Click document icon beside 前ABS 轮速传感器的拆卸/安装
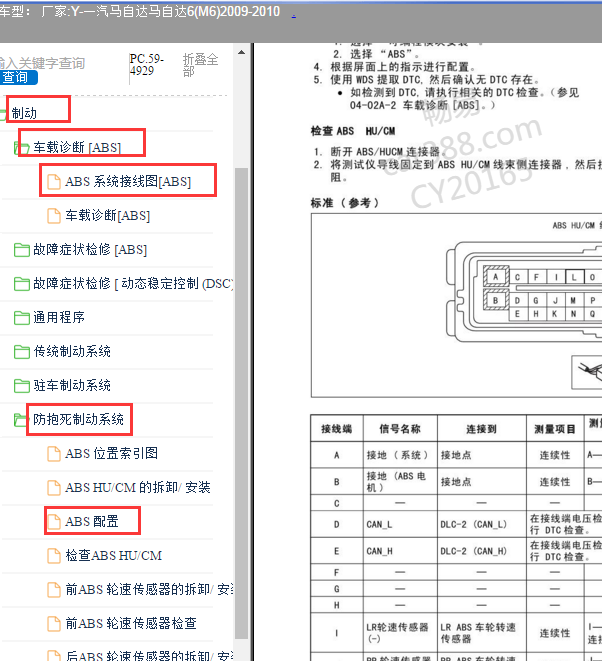This screenshot has height=661, width=602. pyautogui.click(x=54, y=590)
